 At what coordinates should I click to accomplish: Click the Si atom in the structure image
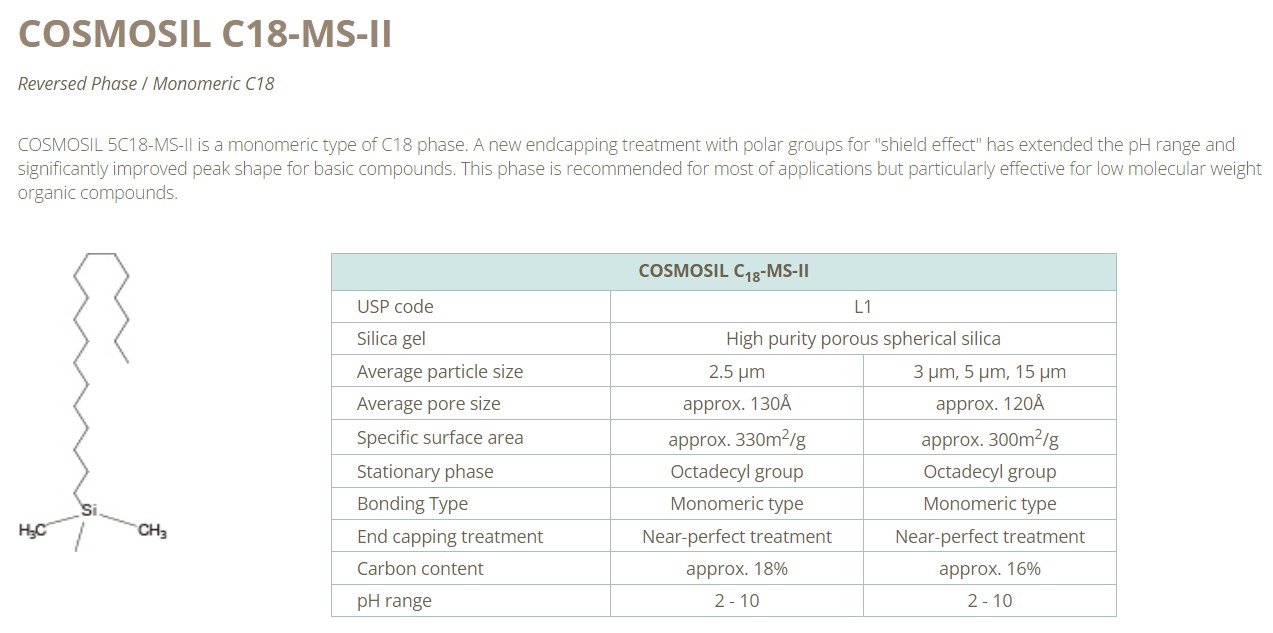coord(89,510)
